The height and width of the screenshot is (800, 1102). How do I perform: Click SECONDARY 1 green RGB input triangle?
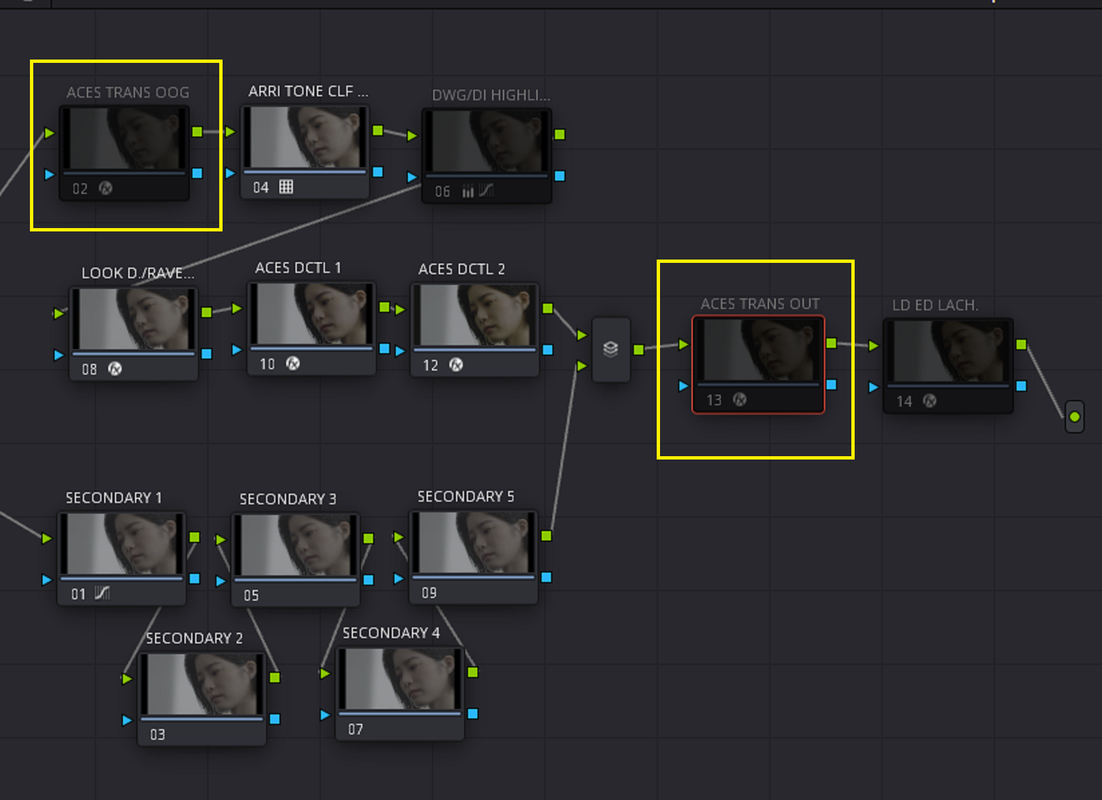[x=47, y=538]
